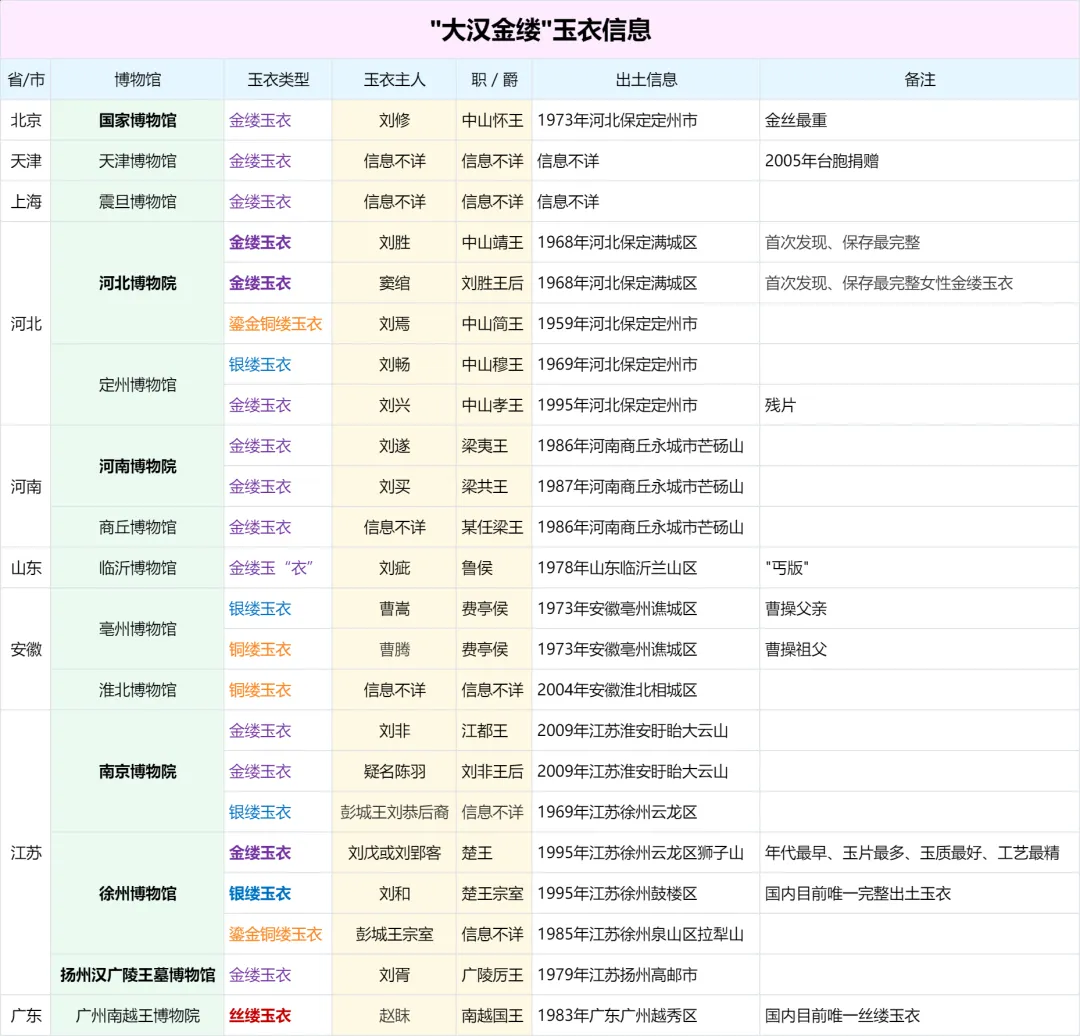Viewport: 1080px width, 1036px height.
Task: Select the 玉衣类型 column header
Action: [278, 80]
